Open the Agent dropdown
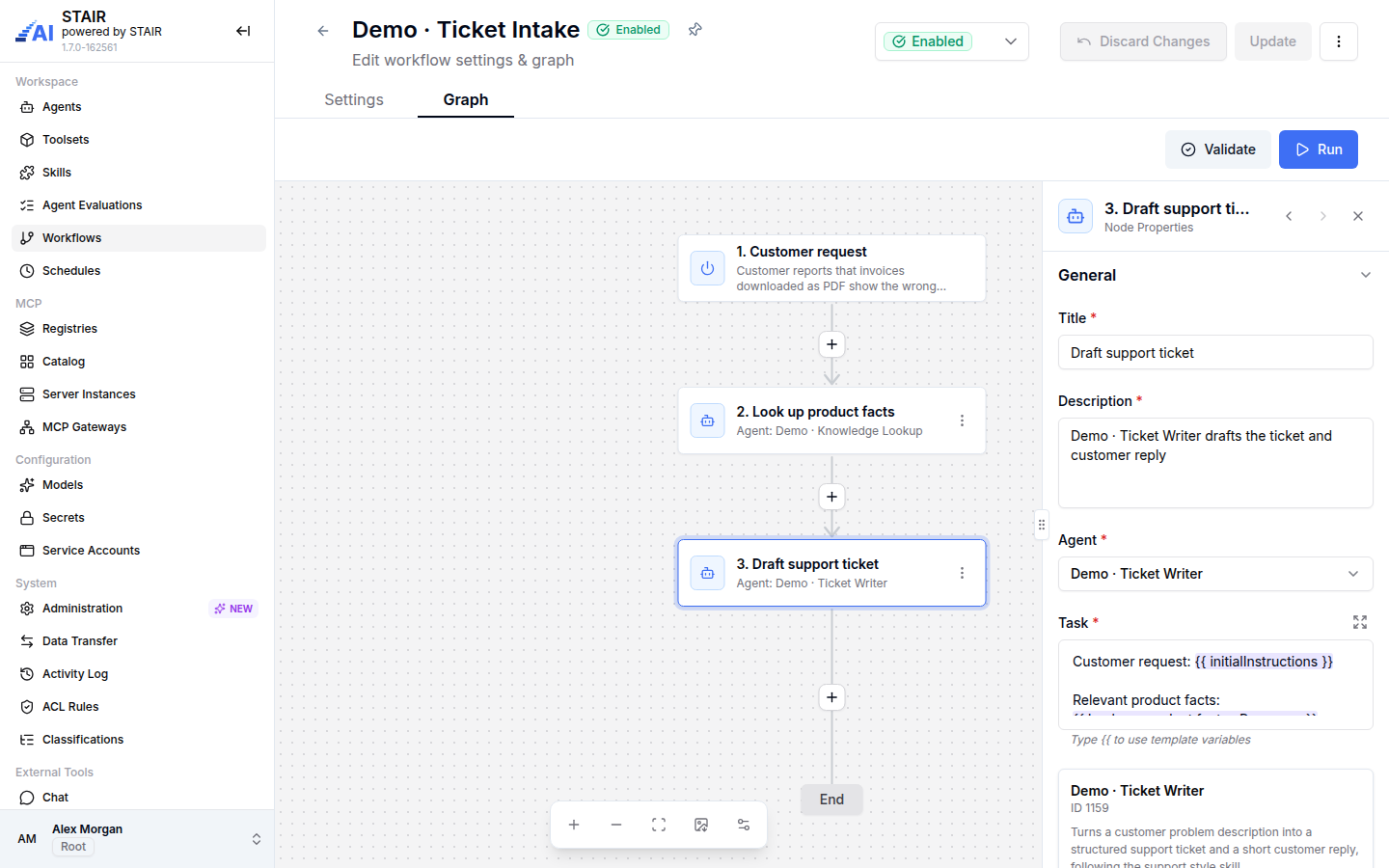This screenshot has width=1389, height=868. [x=1215, y=574]
